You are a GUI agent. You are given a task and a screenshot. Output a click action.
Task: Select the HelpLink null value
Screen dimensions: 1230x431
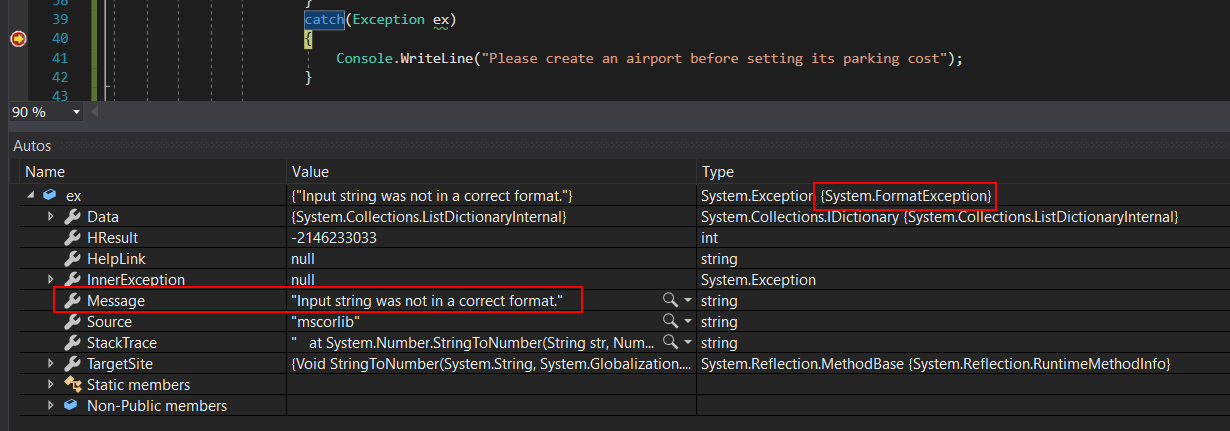(303, 259)
